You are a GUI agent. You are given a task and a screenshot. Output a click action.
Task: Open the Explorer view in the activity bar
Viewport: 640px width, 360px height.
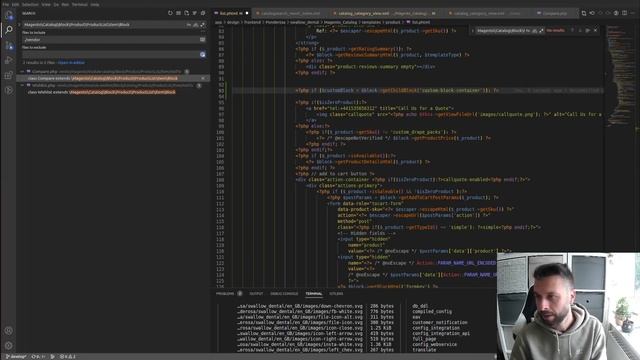tap(9, 16)
